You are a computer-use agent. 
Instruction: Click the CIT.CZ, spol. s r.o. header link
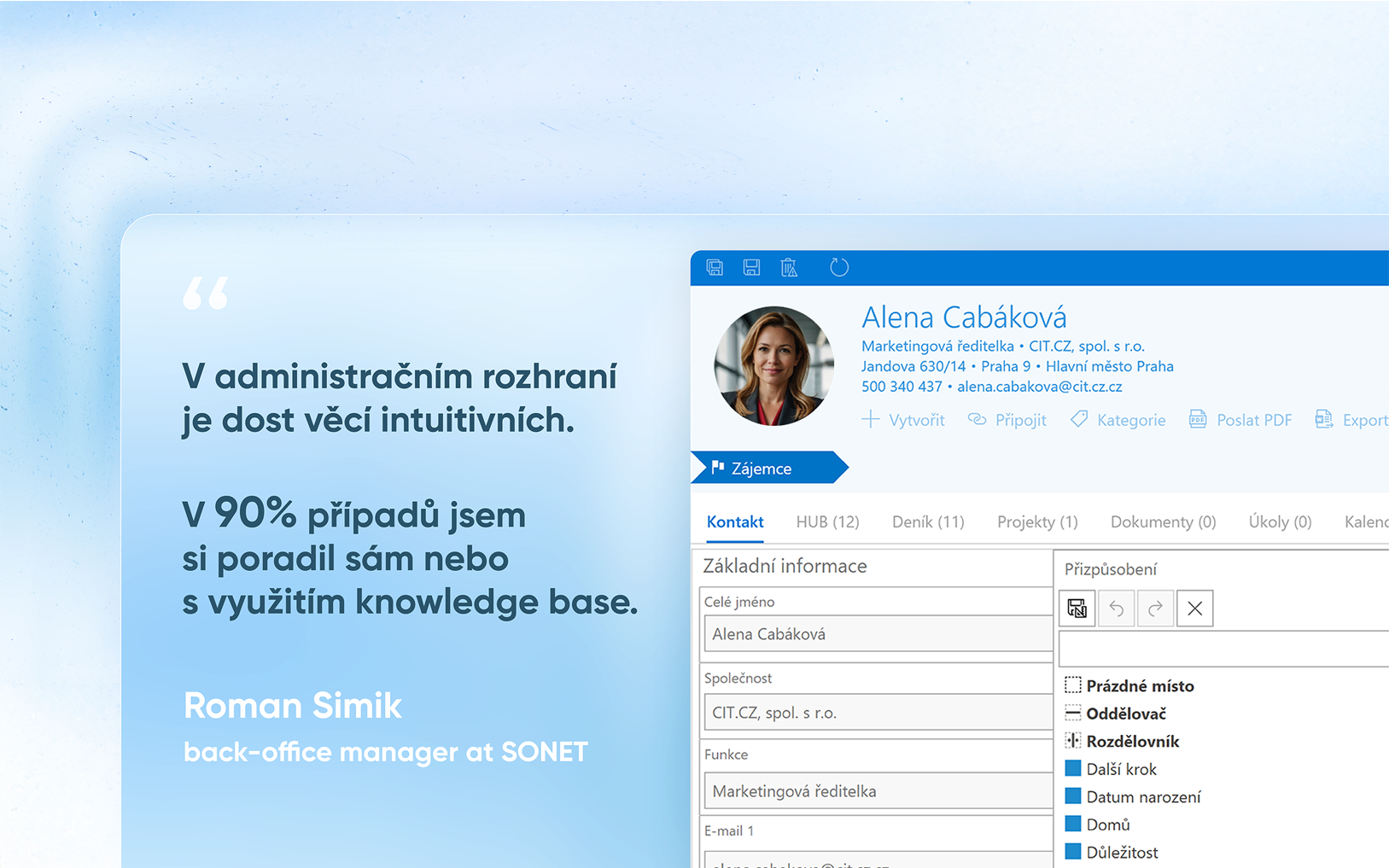pyautogui.click(x=1086, y=346)
